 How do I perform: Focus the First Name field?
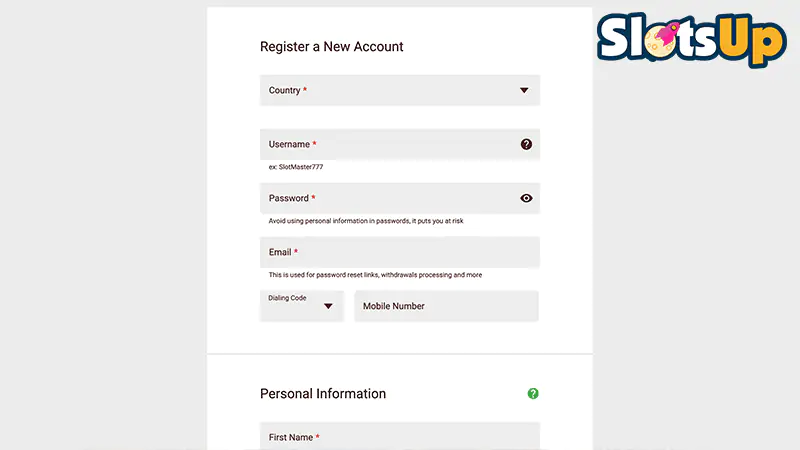pos(399,436)
